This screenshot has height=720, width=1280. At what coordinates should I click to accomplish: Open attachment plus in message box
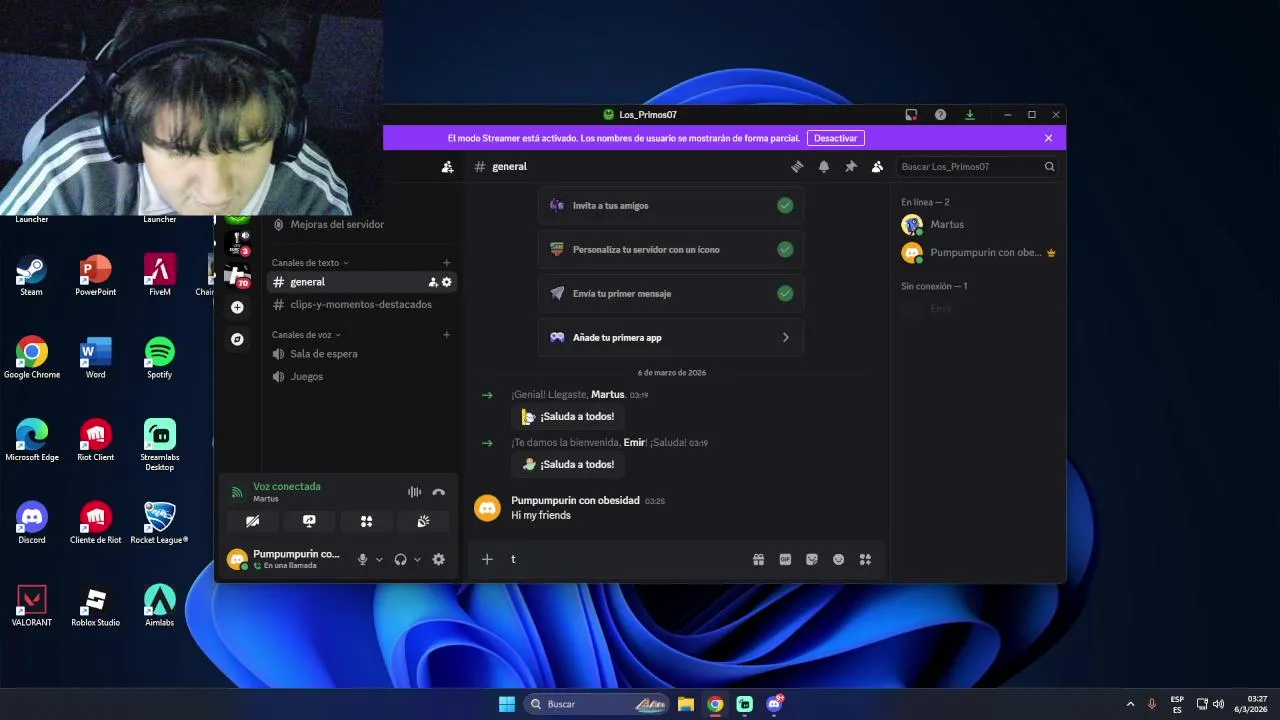pyautogui.click(x=487, y=560)
